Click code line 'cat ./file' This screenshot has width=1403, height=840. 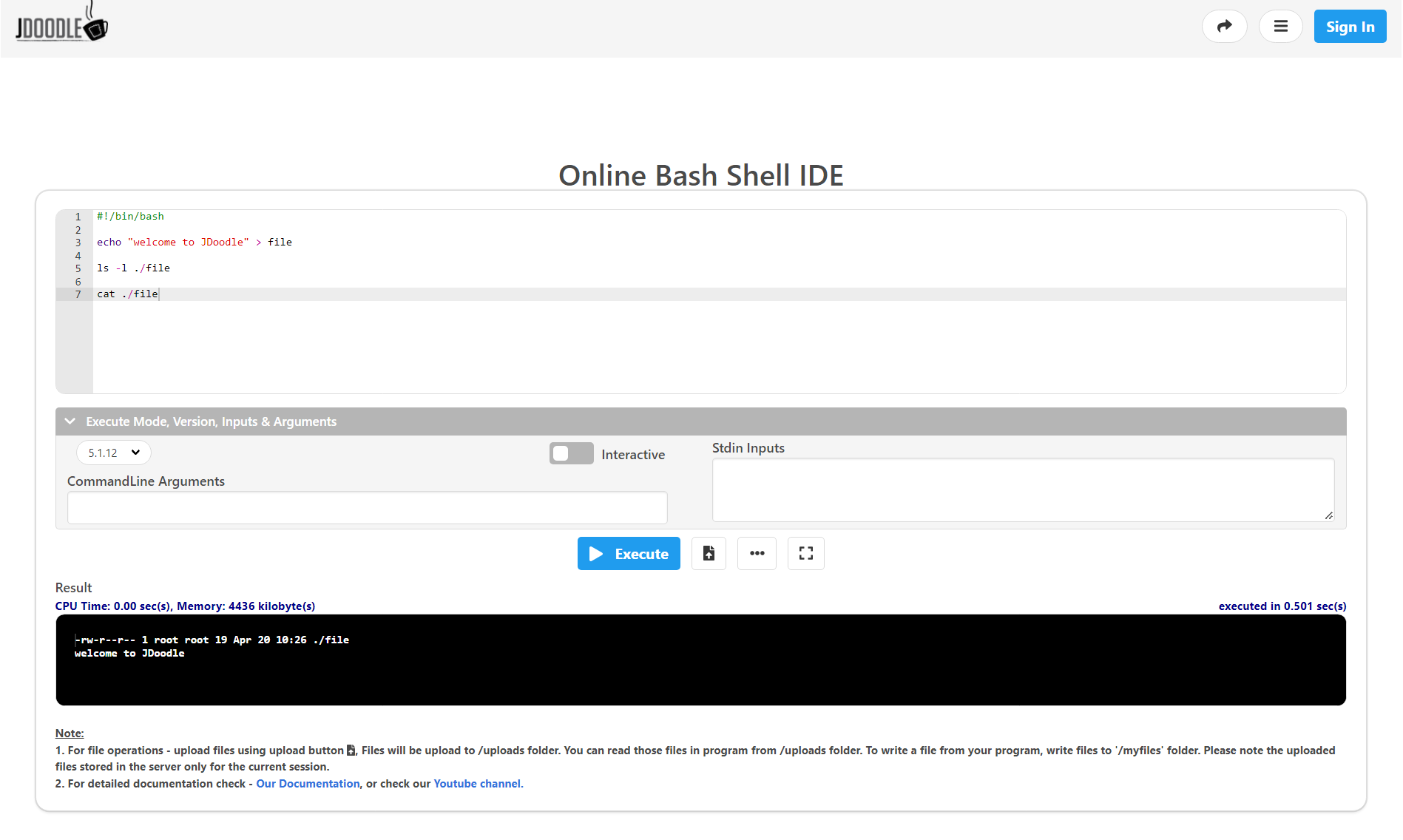click(127, 294)
